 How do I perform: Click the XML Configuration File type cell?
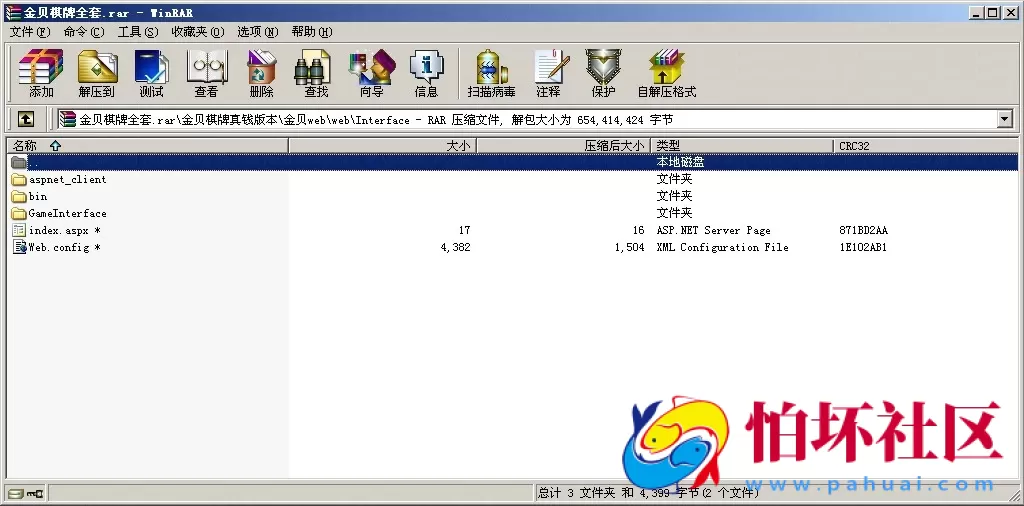click(722, 247)
